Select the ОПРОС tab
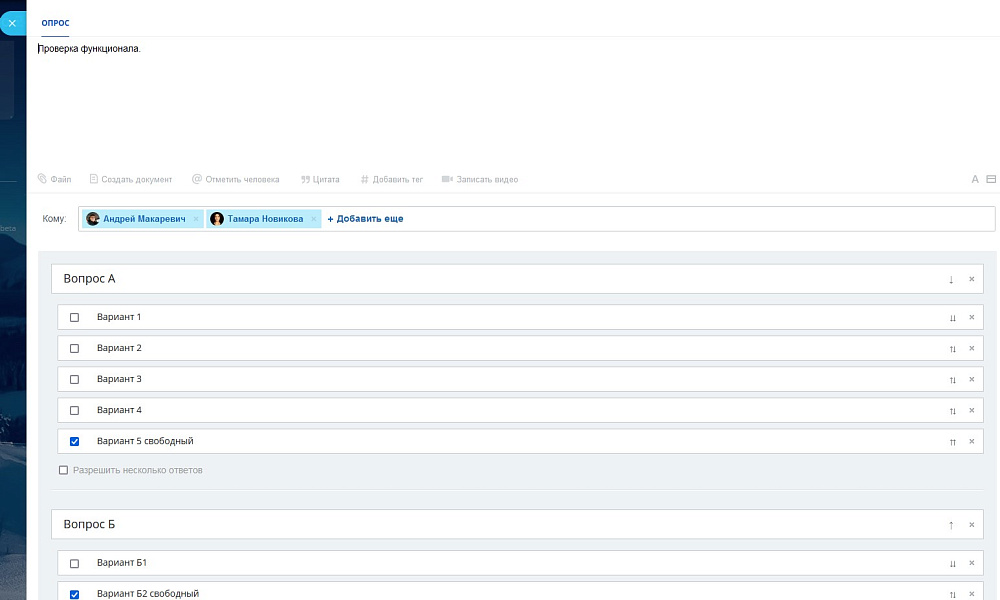This screenshot has width=1000, height=600. [55, 23]
